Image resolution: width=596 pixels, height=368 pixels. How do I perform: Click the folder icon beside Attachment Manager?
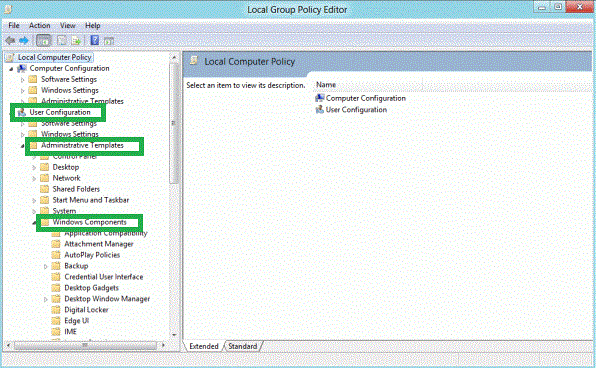click(56, 244)
